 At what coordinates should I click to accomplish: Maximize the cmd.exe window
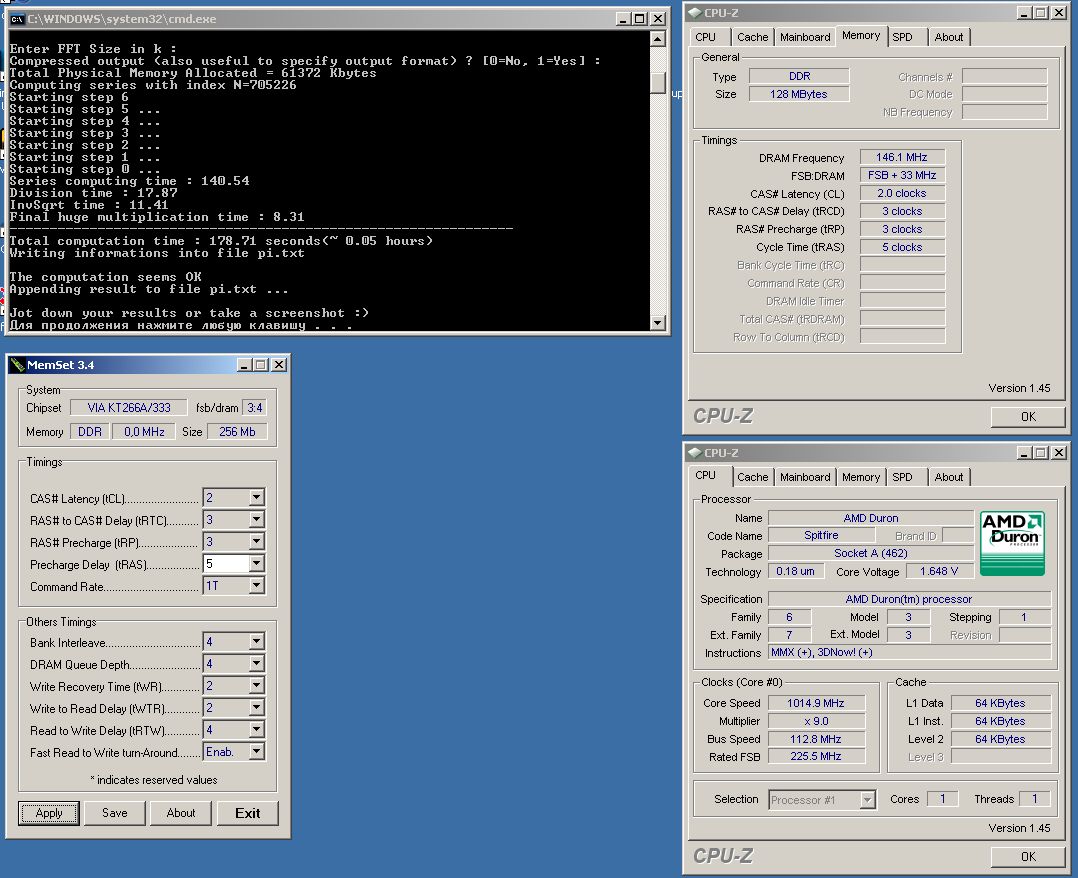(x=639, y=19)
